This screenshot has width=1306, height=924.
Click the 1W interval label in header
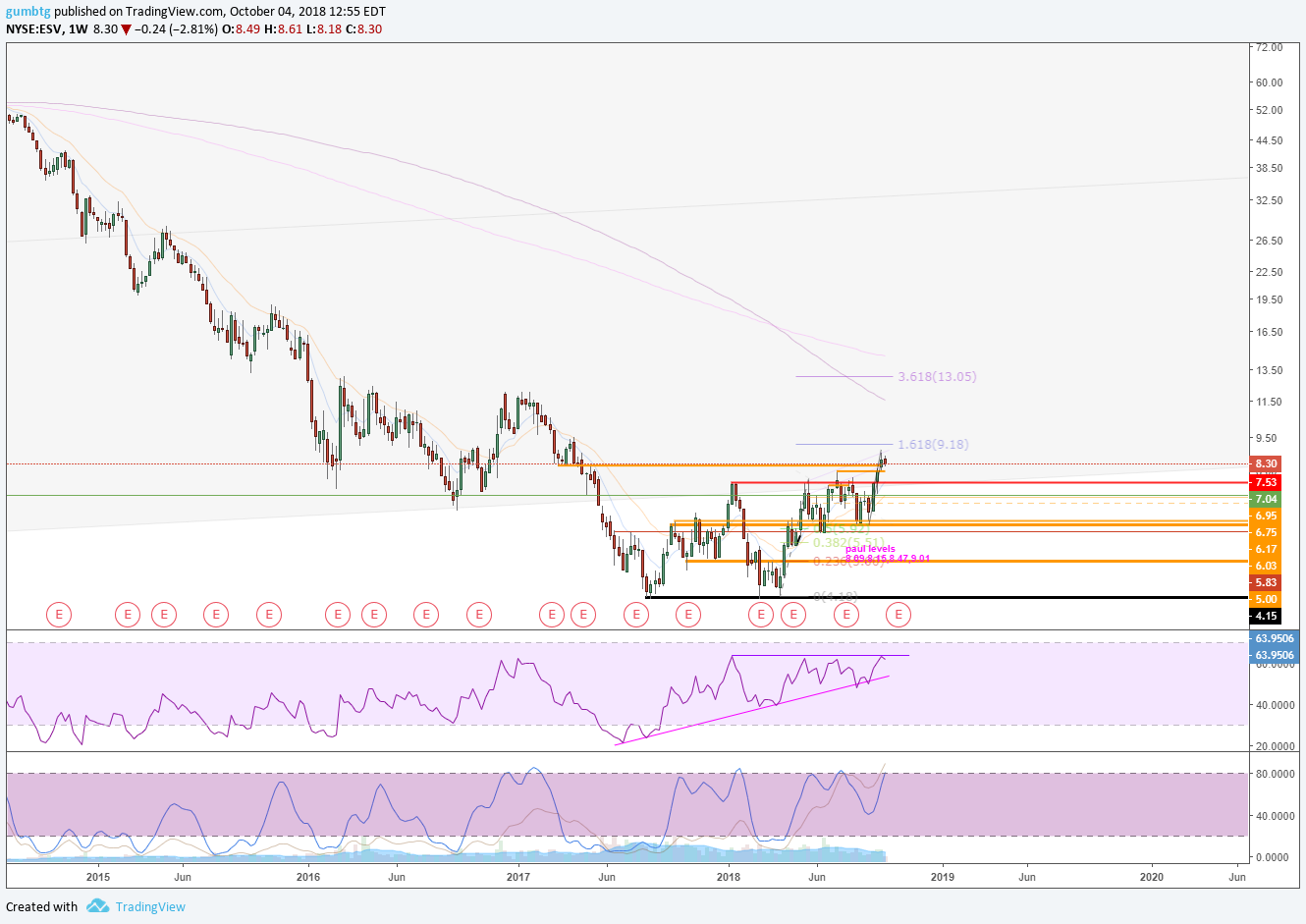pyautogui.click(x=79, y=29)
